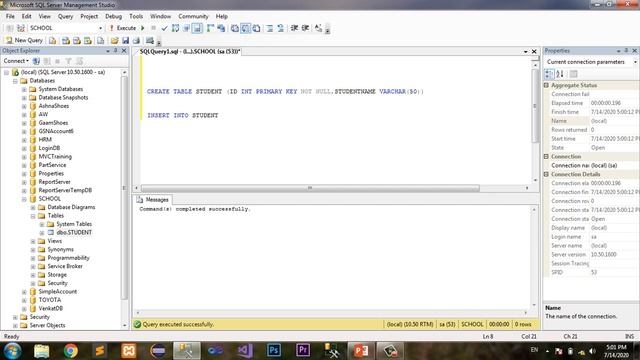Image resolution: width=640 pixels, height=360 pixels.
Task: Click the Database Engine Query icon
Action: [53, 40]
